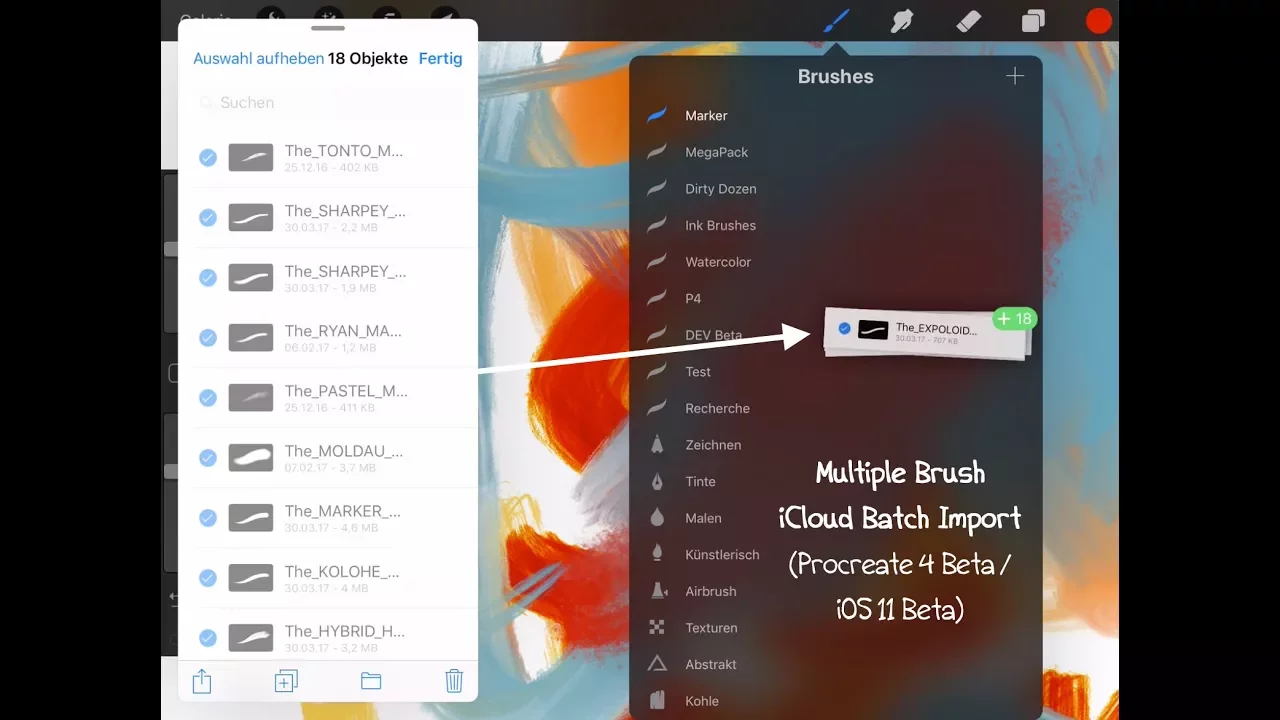Open the Share icon in Files panel
The width and height of the screenshot is (1280, 720).
pos(202,681)
